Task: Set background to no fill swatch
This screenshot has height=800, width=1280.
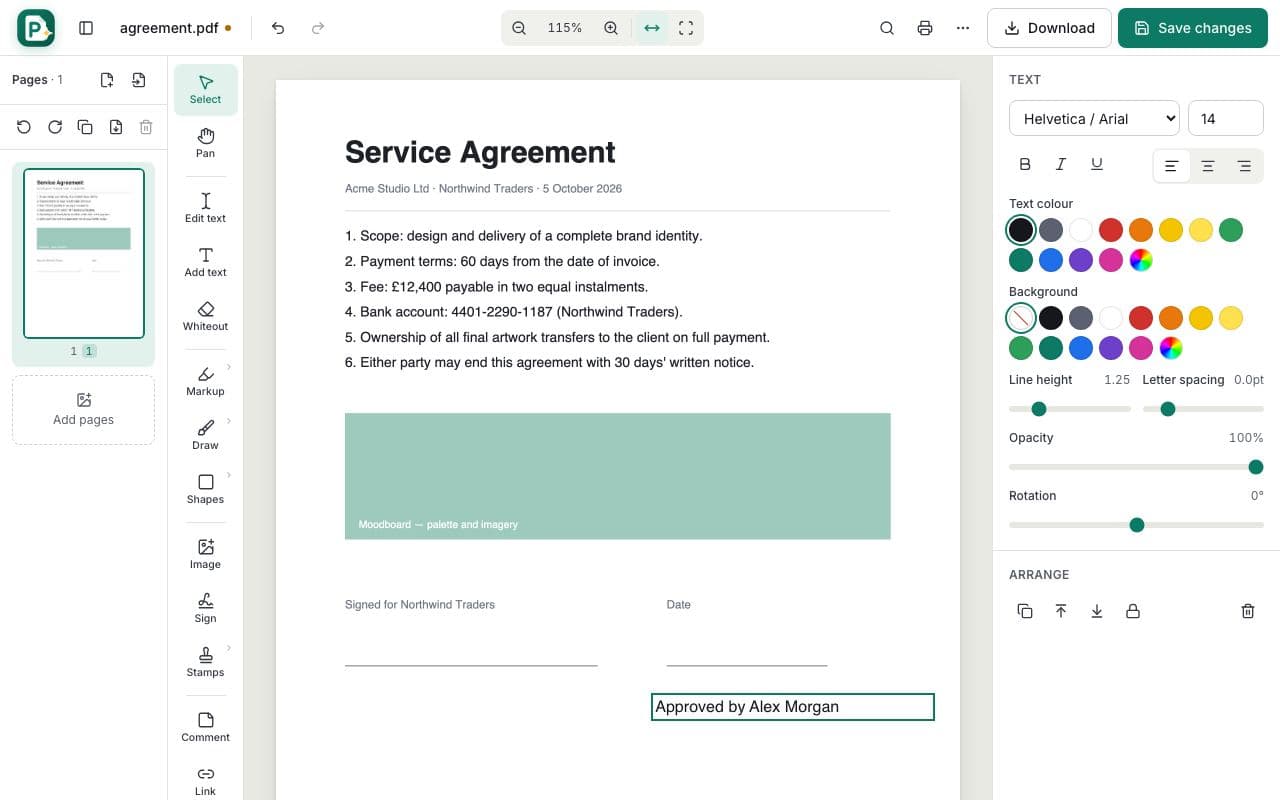Action: (x=1021, y=318)
